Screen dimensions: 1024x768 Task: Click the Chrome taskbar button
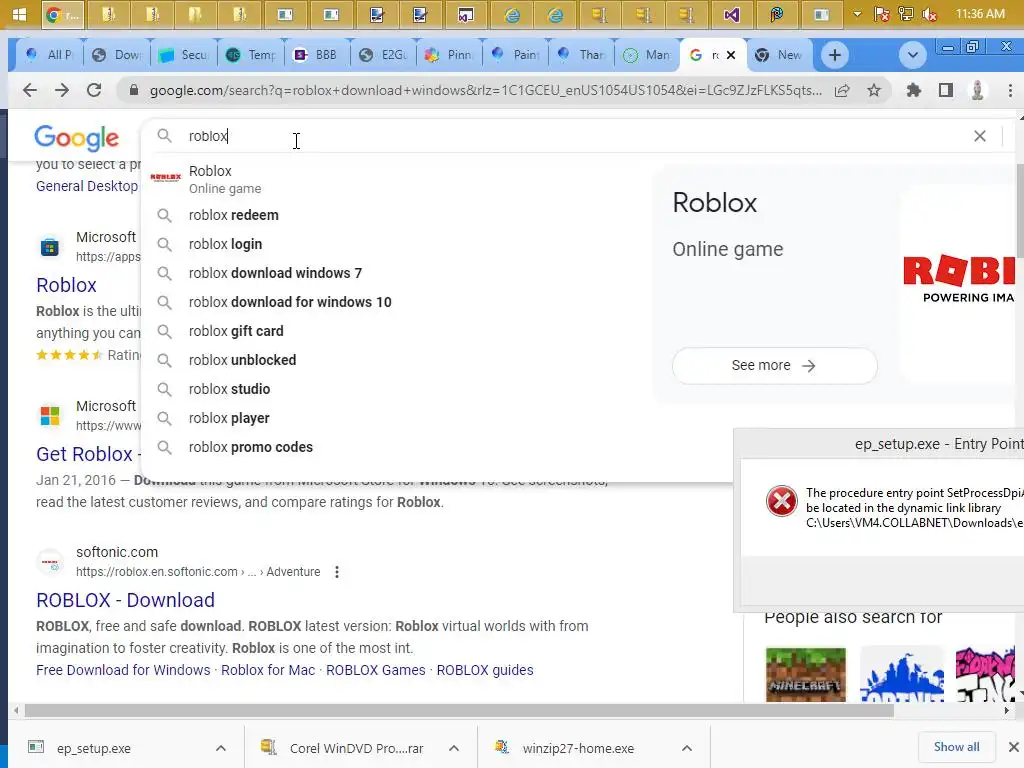[x=63, y=14]
